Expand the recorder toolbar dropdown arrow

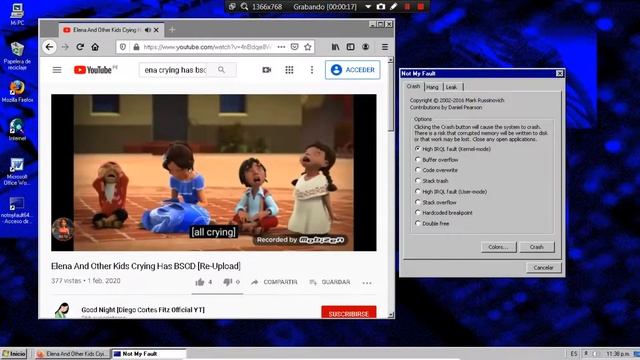click(368, 7)
